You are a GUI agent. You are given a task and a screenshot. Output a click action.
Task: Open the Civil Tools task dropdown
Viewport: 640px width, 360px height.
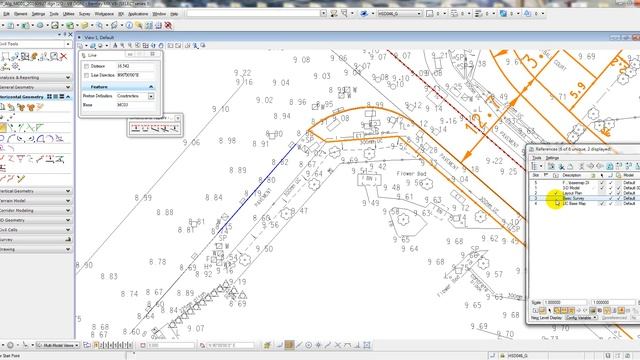pyautogui.click(x=68, y=44)
